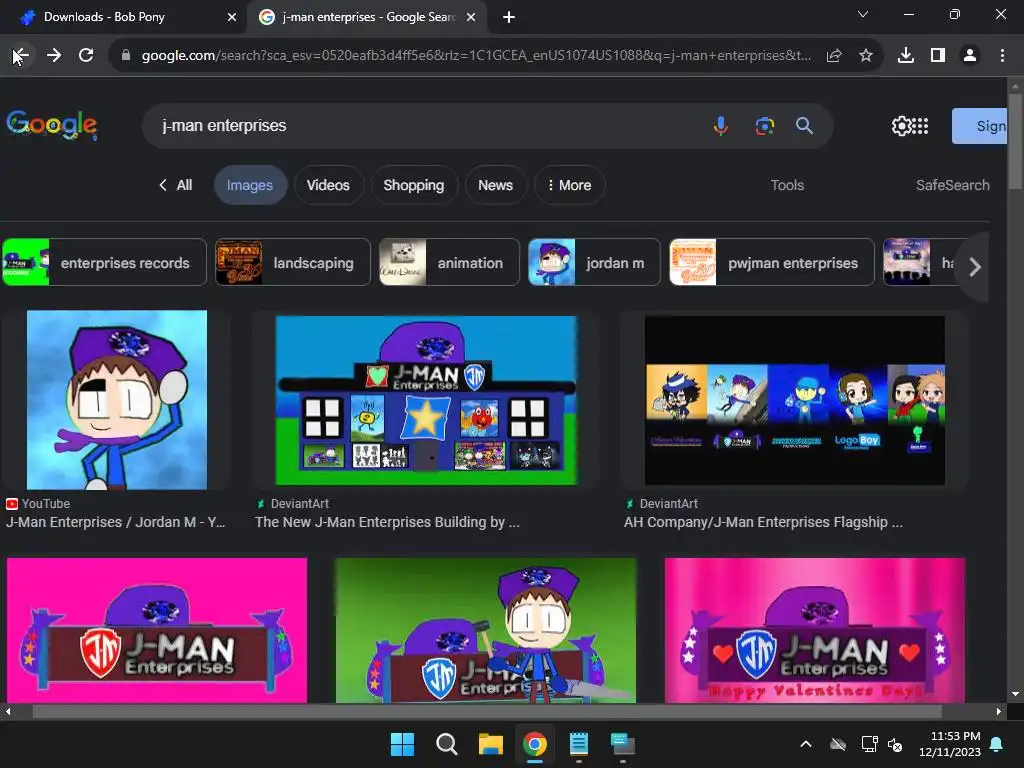1024x768 pixels.
Task: Open the notification bell in the tray
Action: click(x=997, y=744)
